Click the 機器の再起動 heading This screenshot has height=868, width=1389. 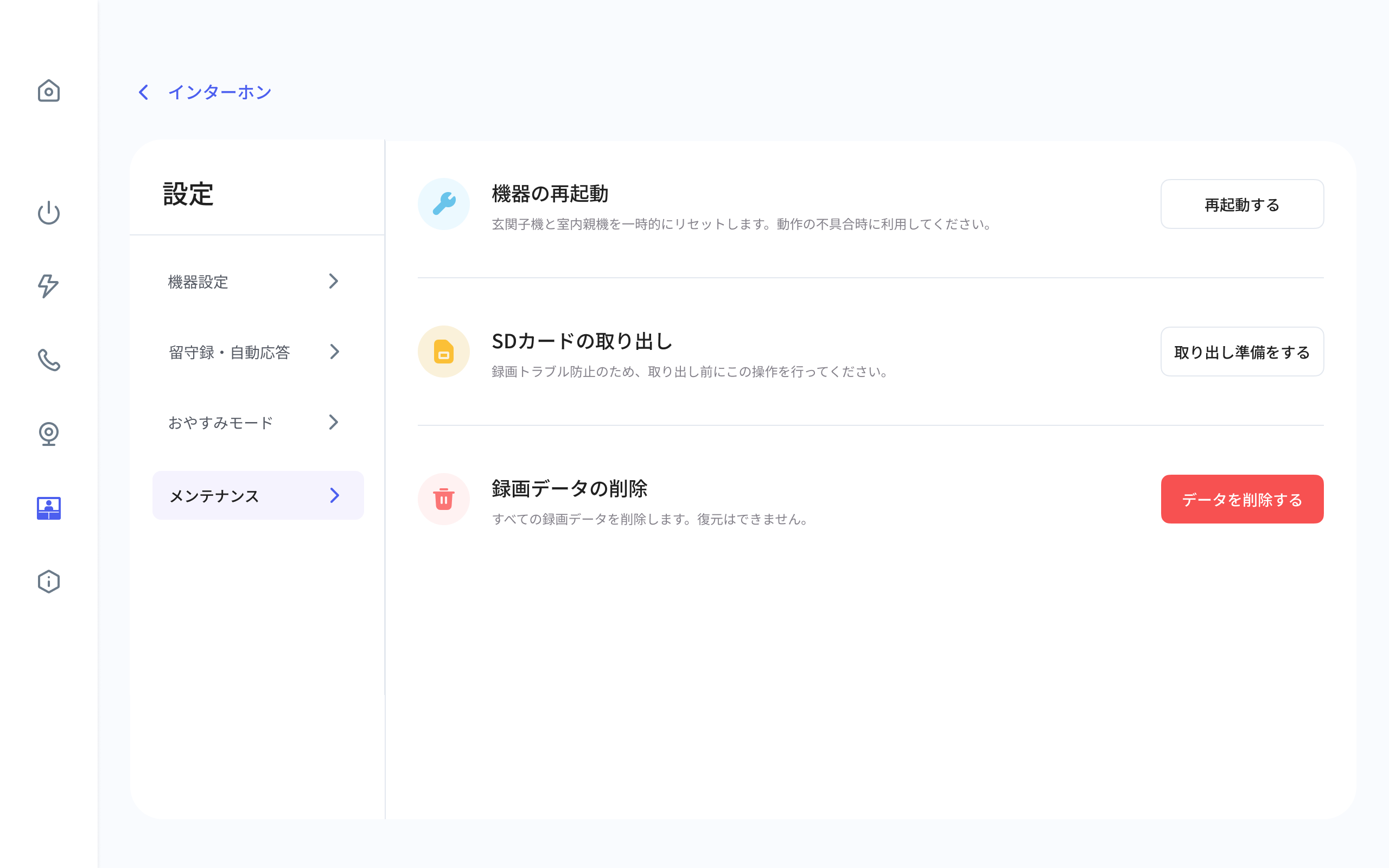pyautogui.click(x=550, y=194)
